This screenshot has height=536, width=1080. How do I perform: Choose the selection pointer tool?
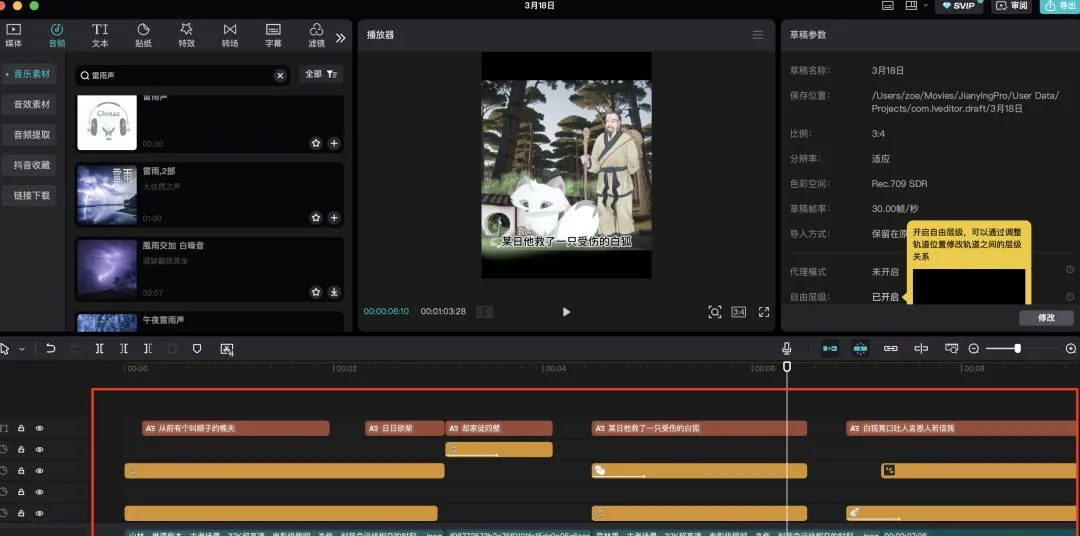6,349
